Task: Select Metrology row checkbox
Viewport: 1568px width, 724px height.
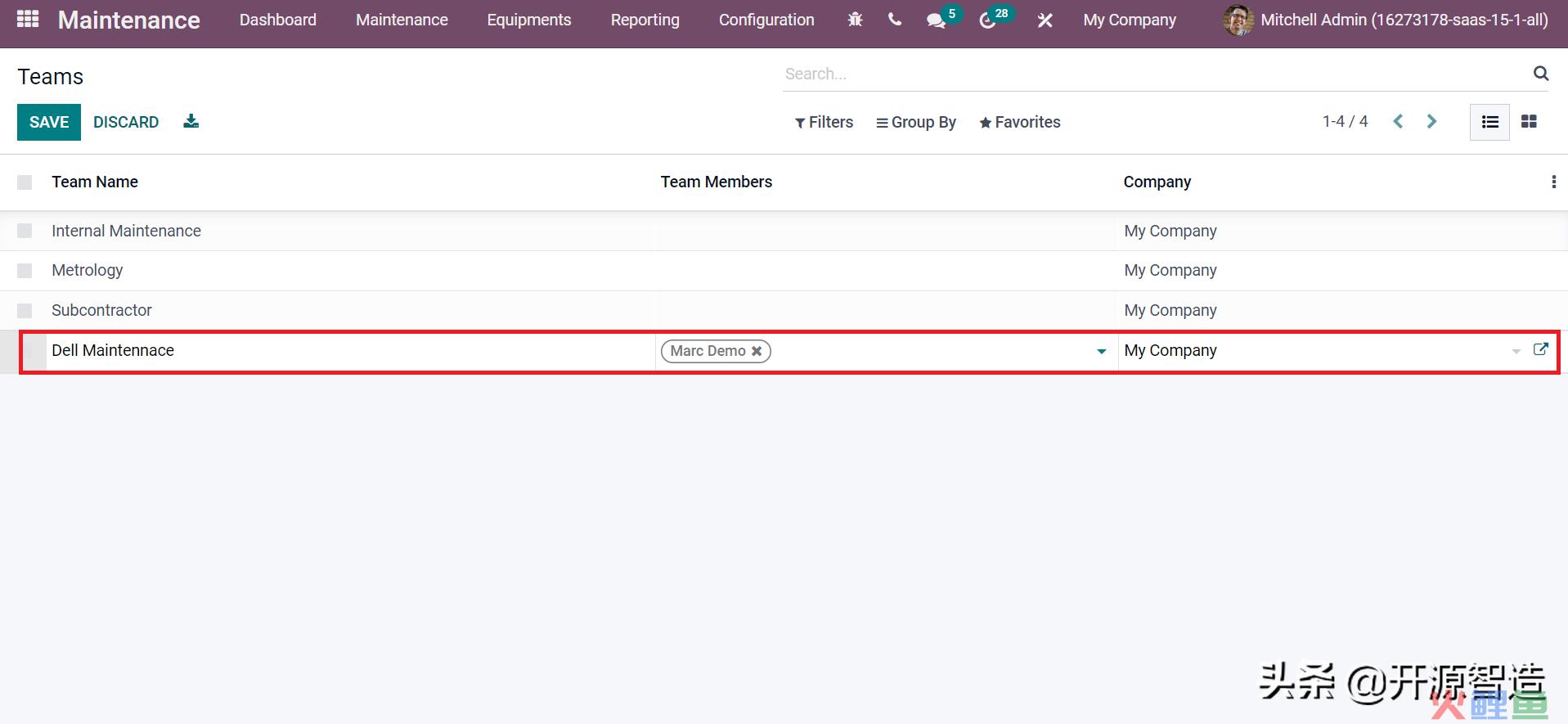Action: coord(25,270)
